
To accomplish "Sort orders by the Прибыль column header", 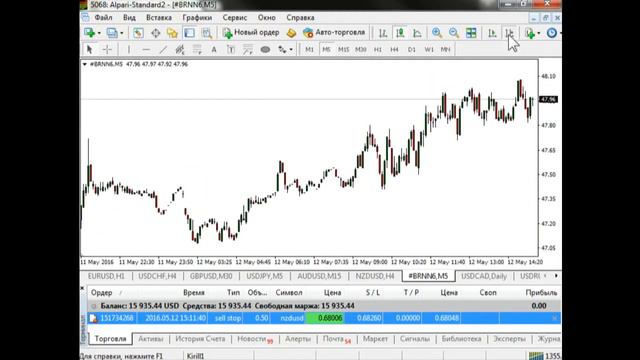I will coord(541,293).
